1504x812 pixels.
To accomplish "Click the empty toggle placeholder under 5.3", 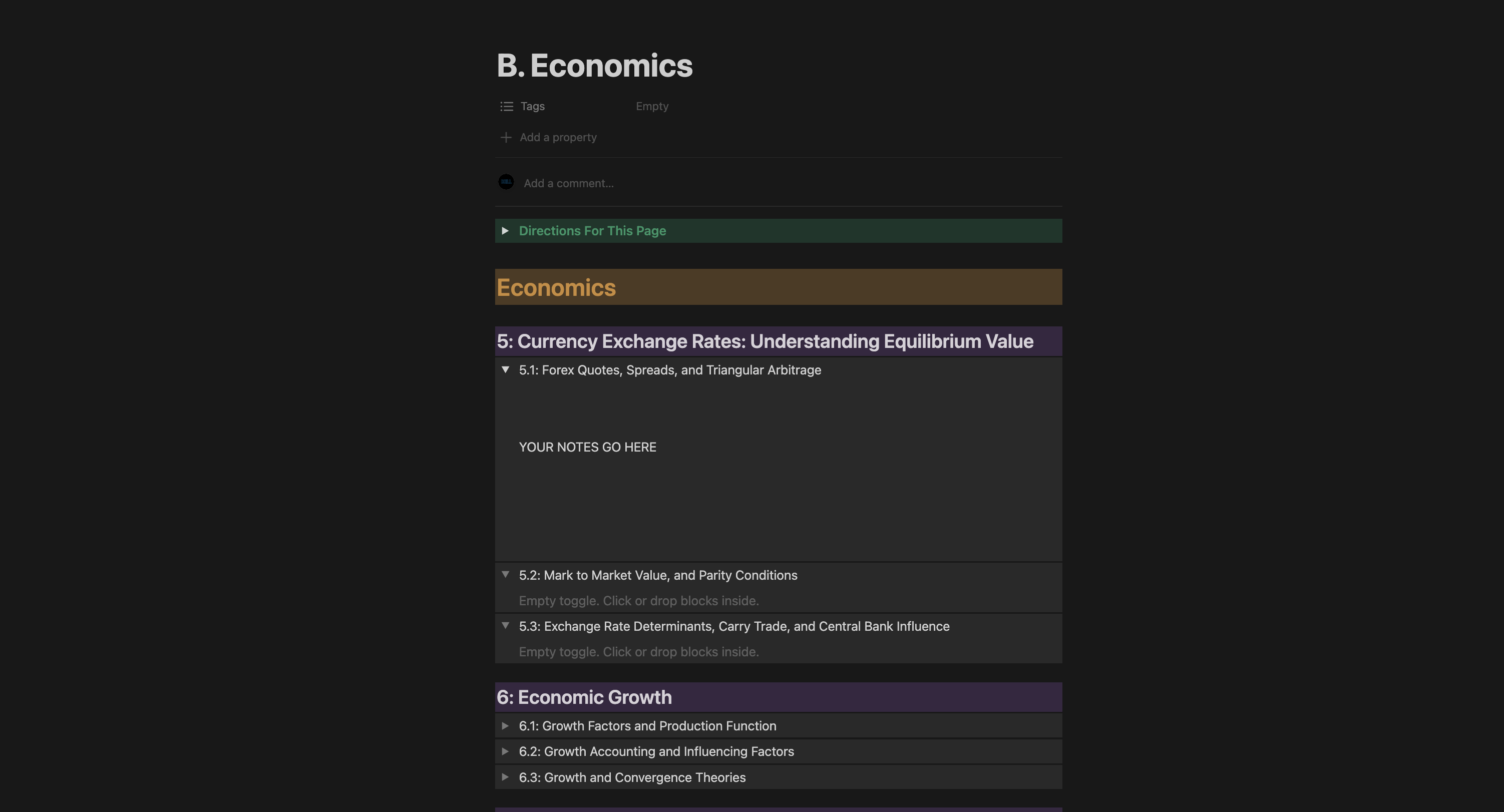I will [639, 651].
